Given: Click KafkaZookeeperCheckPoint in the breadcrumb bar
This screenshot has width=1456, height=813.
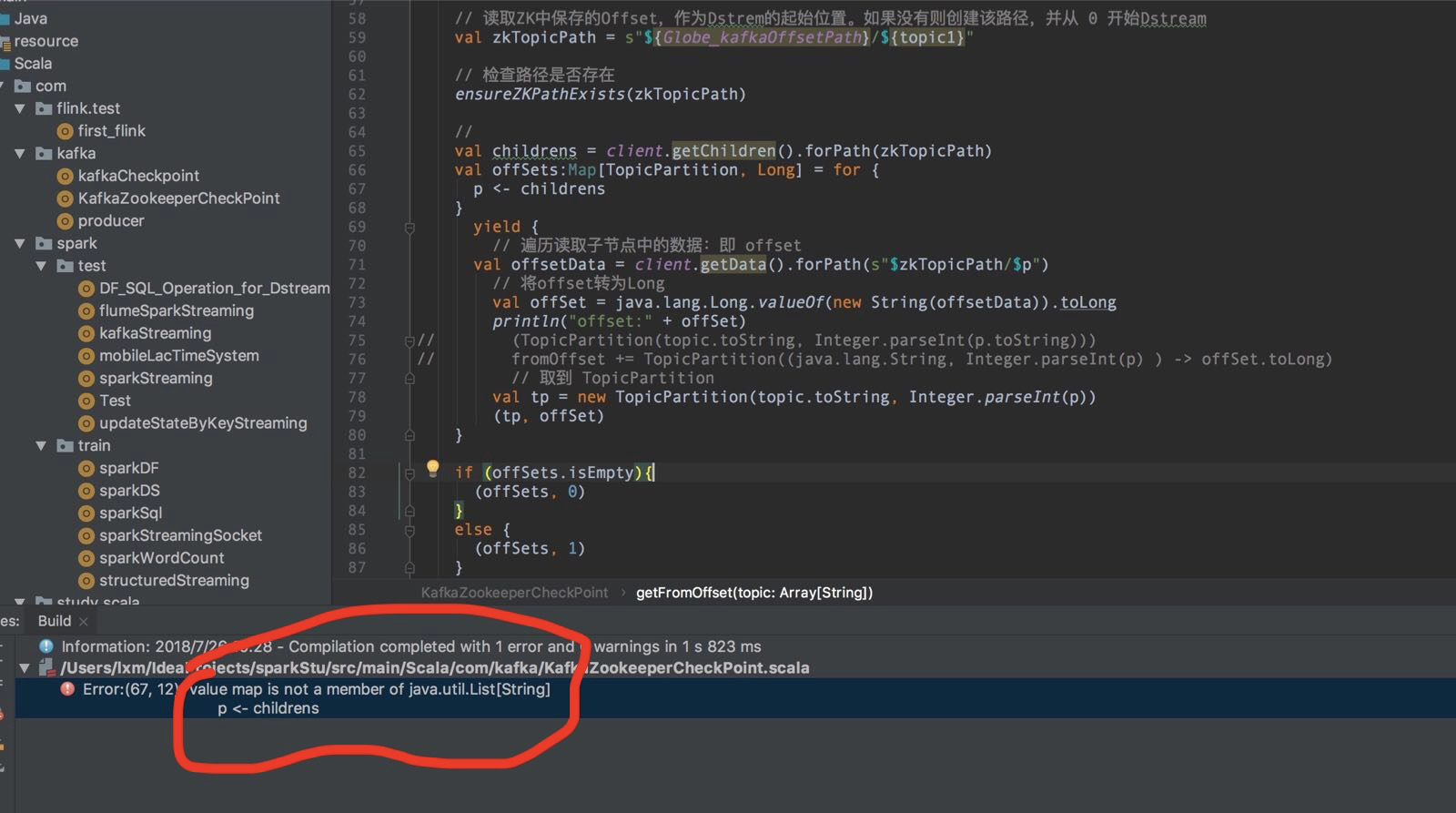Looking at the screenshot, I should point(514,593).
